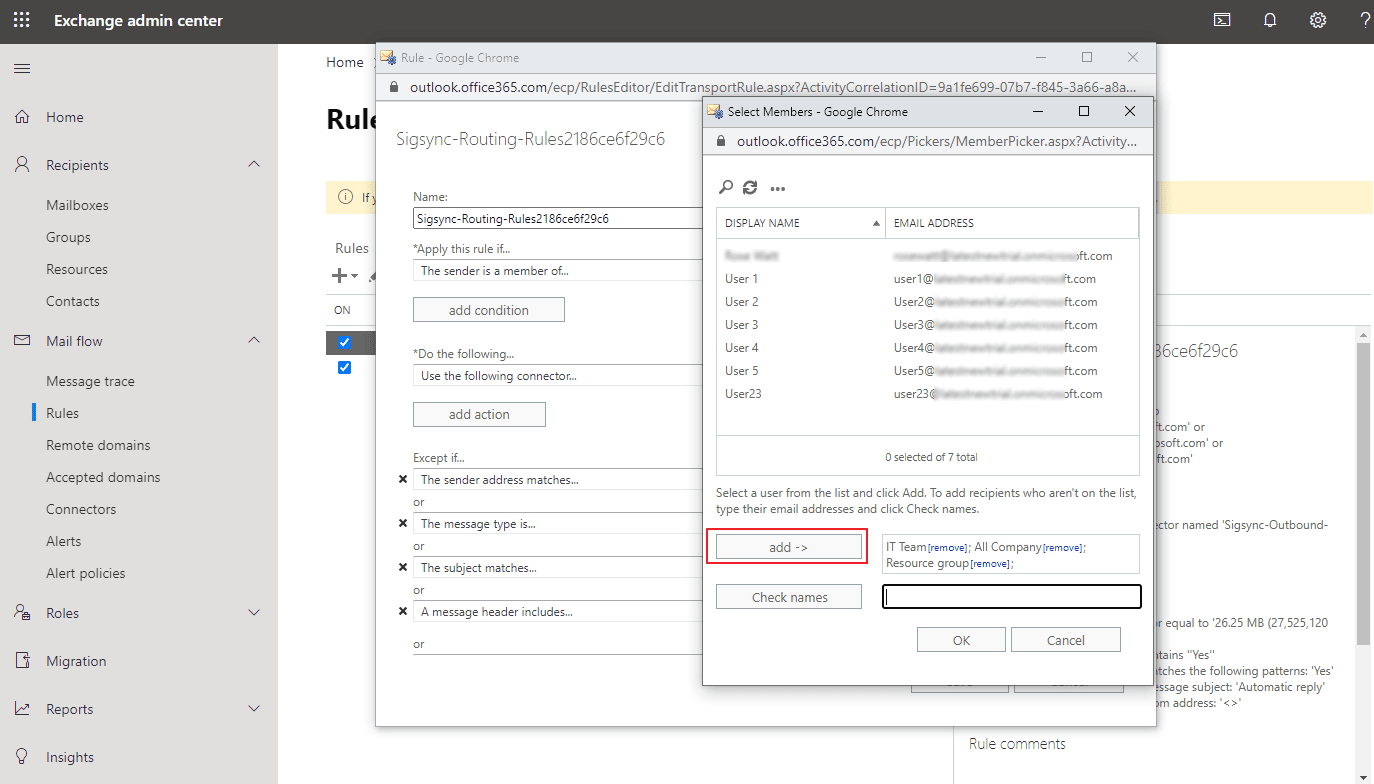1374x784 pixels.
Task: Collapse the Mail flow section
Action: coord(254,341)
